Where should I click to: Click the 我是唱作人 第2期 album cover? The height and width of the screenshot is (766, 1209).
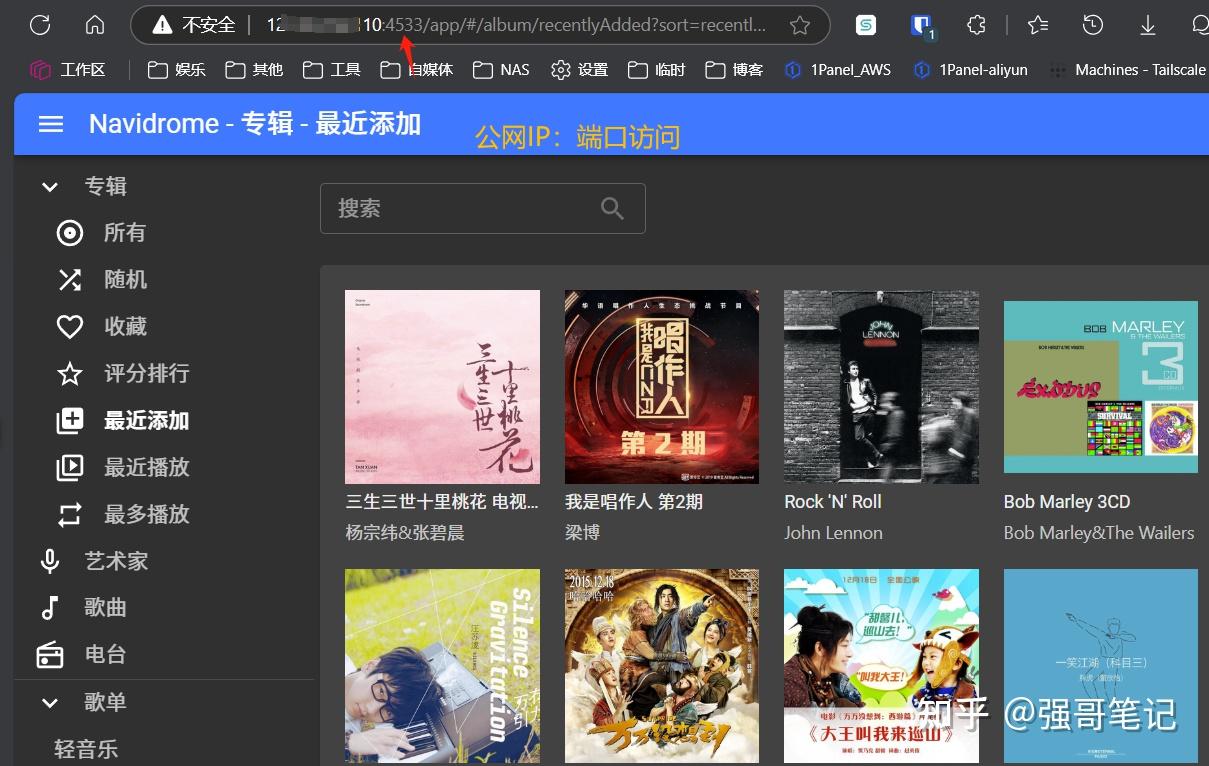[661, 387]
